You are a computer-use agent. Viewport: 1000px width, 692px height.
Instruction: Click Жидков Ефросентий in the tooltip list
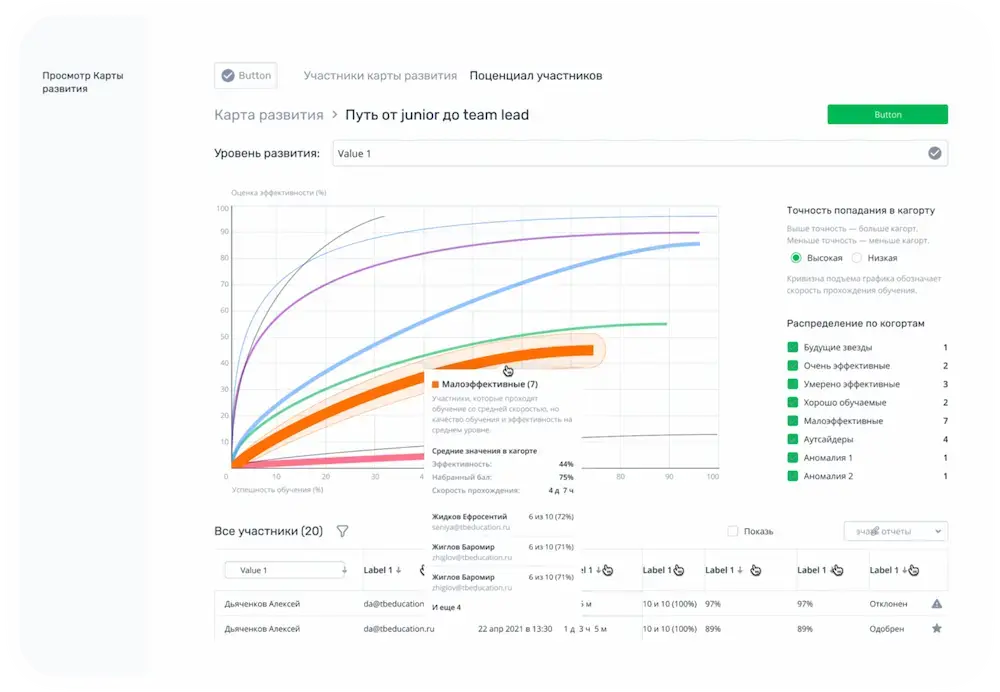(x=469, y=517)
